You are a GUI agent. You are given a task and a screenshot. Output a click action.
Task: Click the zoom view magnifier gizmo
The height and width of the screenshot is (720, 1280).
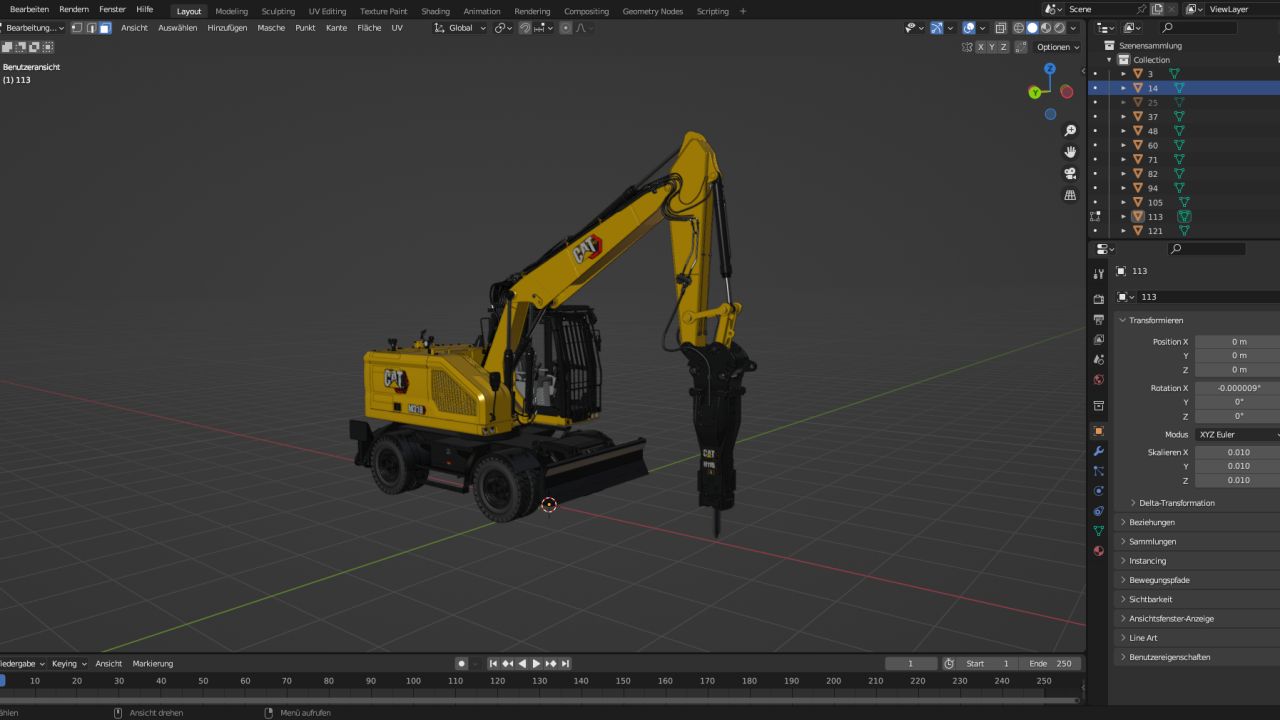click(x=1070, y=131)
